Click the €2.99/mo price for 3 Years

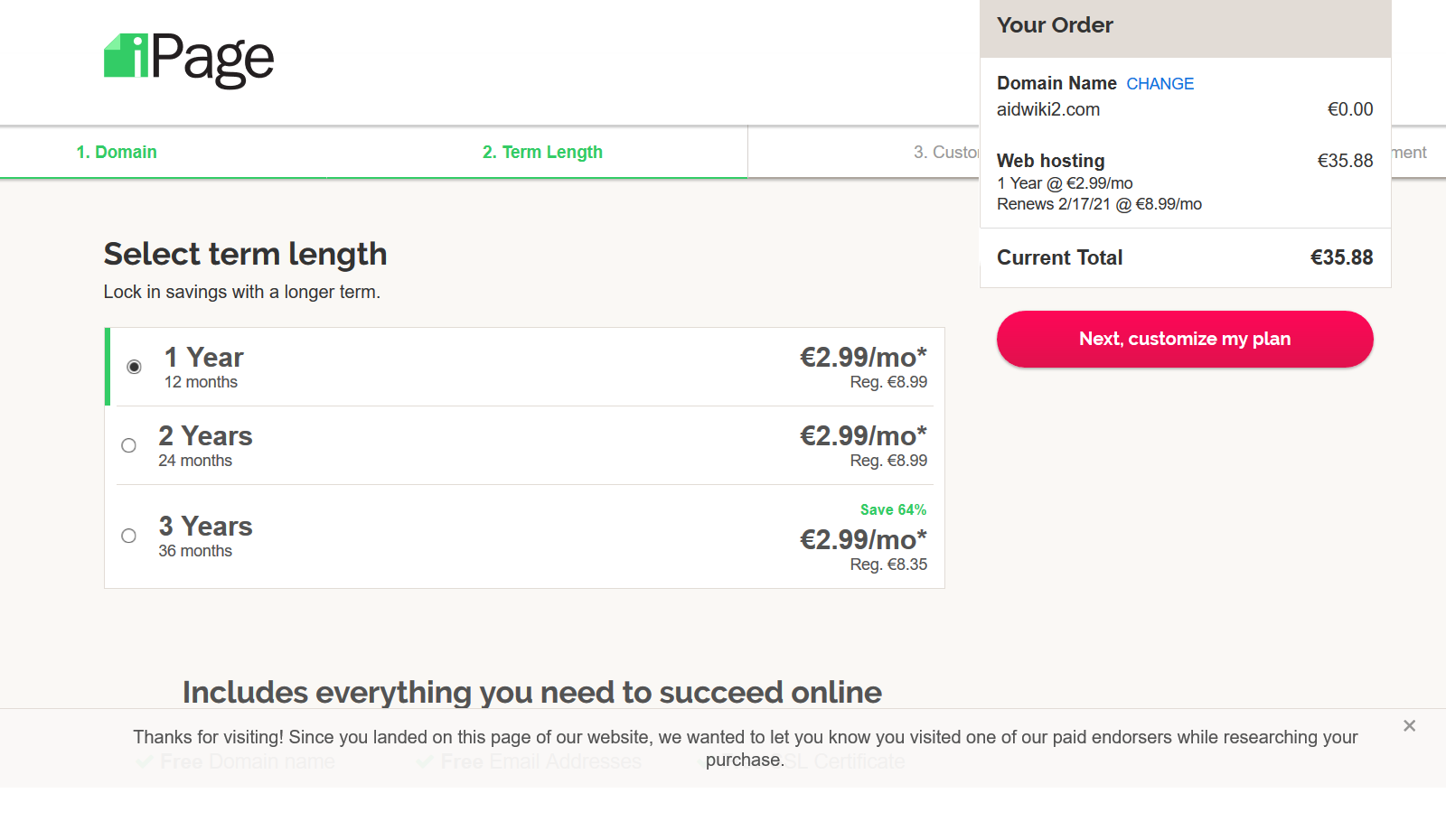click(863, 539)
